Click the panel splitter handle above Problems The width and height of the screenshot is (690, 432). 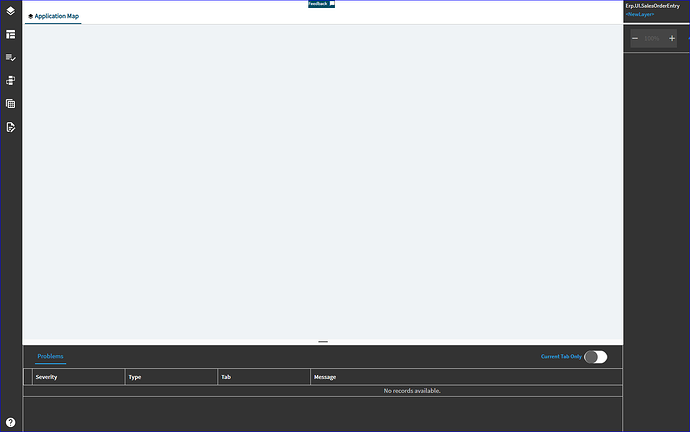click(323, 341)
